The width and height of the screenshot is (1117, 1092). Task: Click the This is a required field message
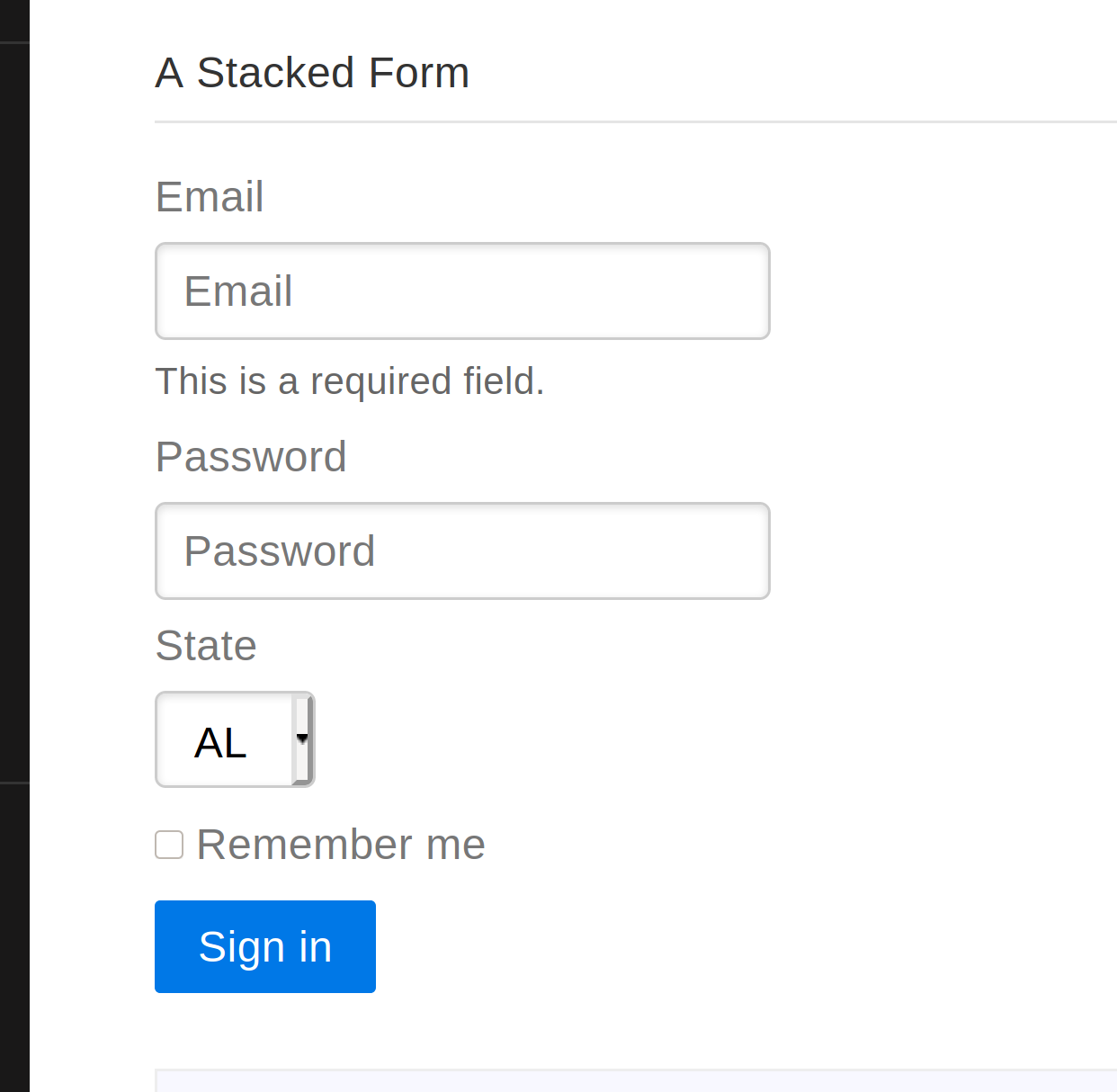[x=350, y=381]
